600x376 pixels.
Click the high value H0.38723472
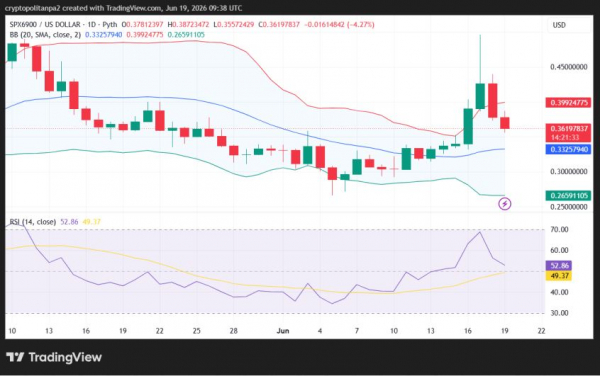pyautogui.click(x=188, y=24)
